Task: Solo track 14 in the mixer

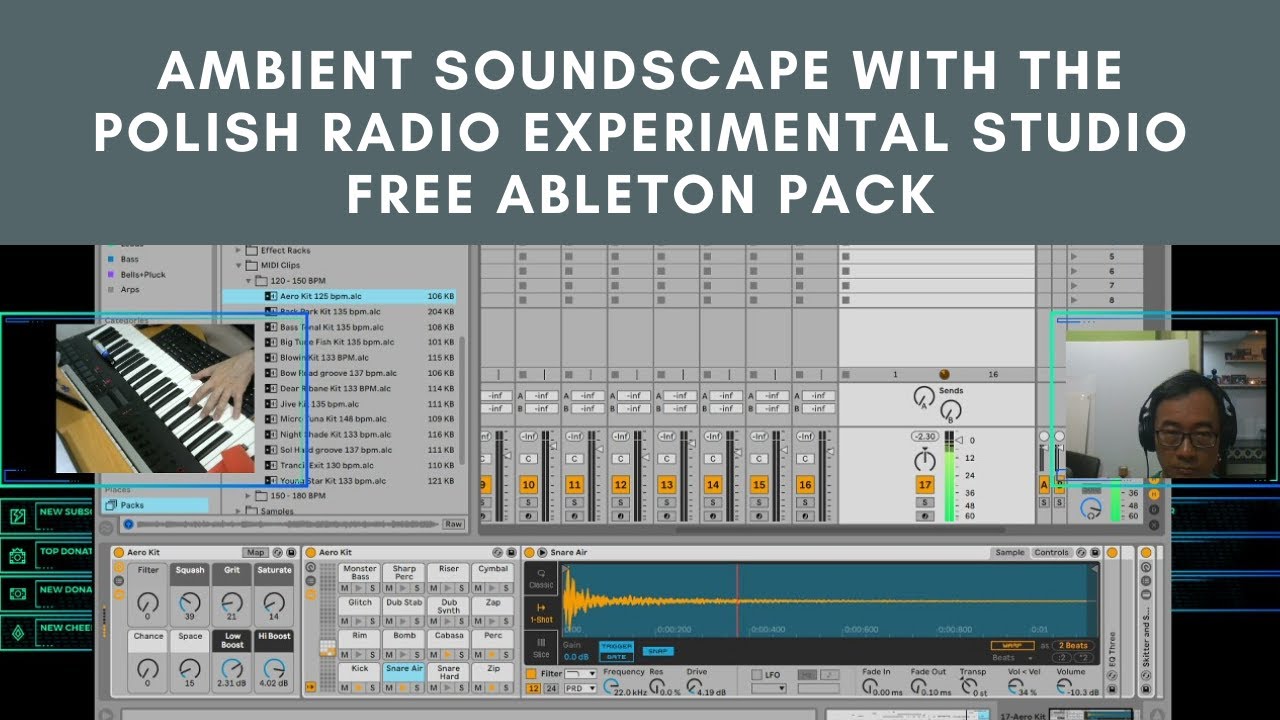Action: (x=713, y=502)
